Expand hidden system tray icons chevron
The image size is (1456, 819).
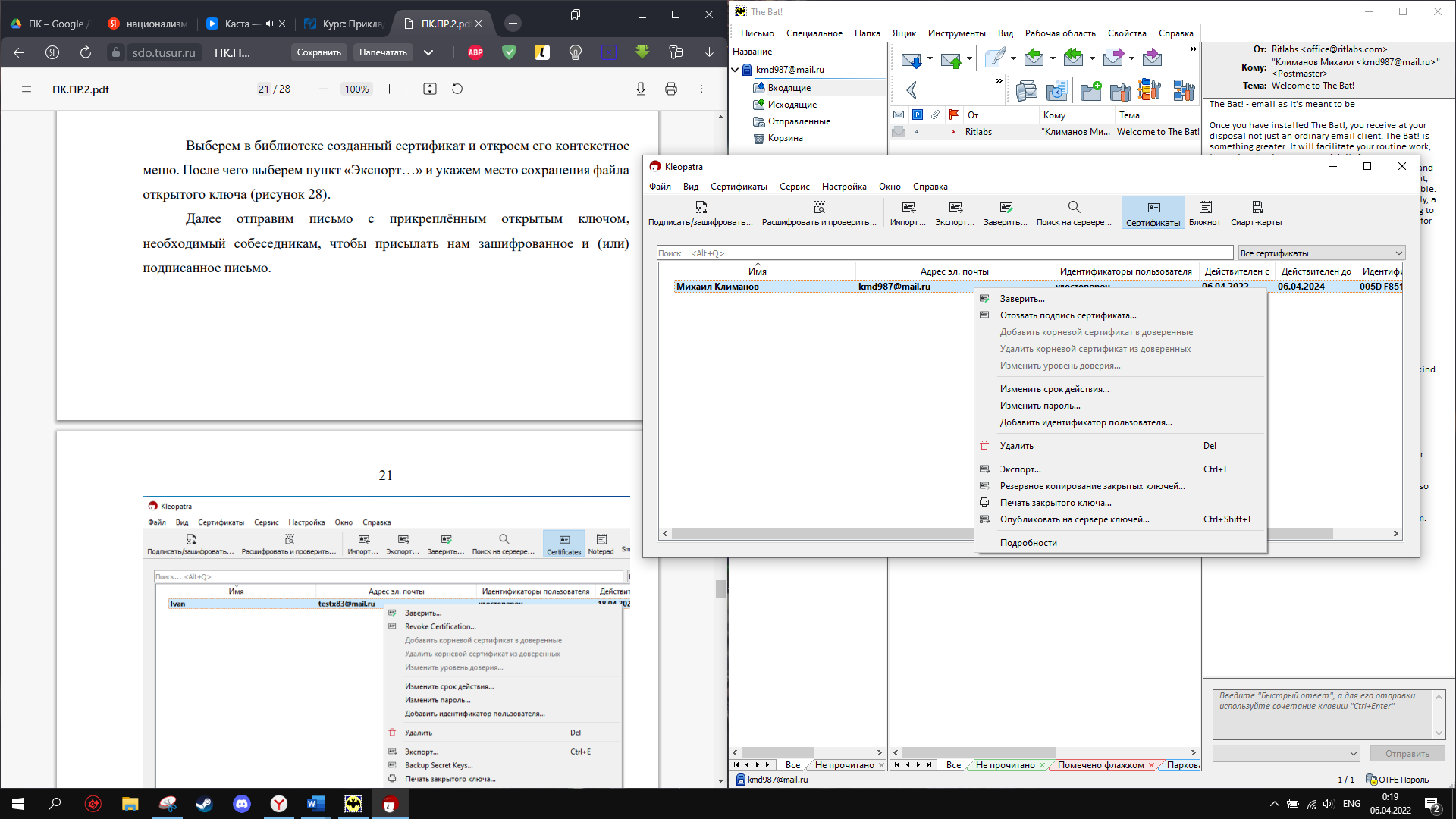click(1274, 804)
